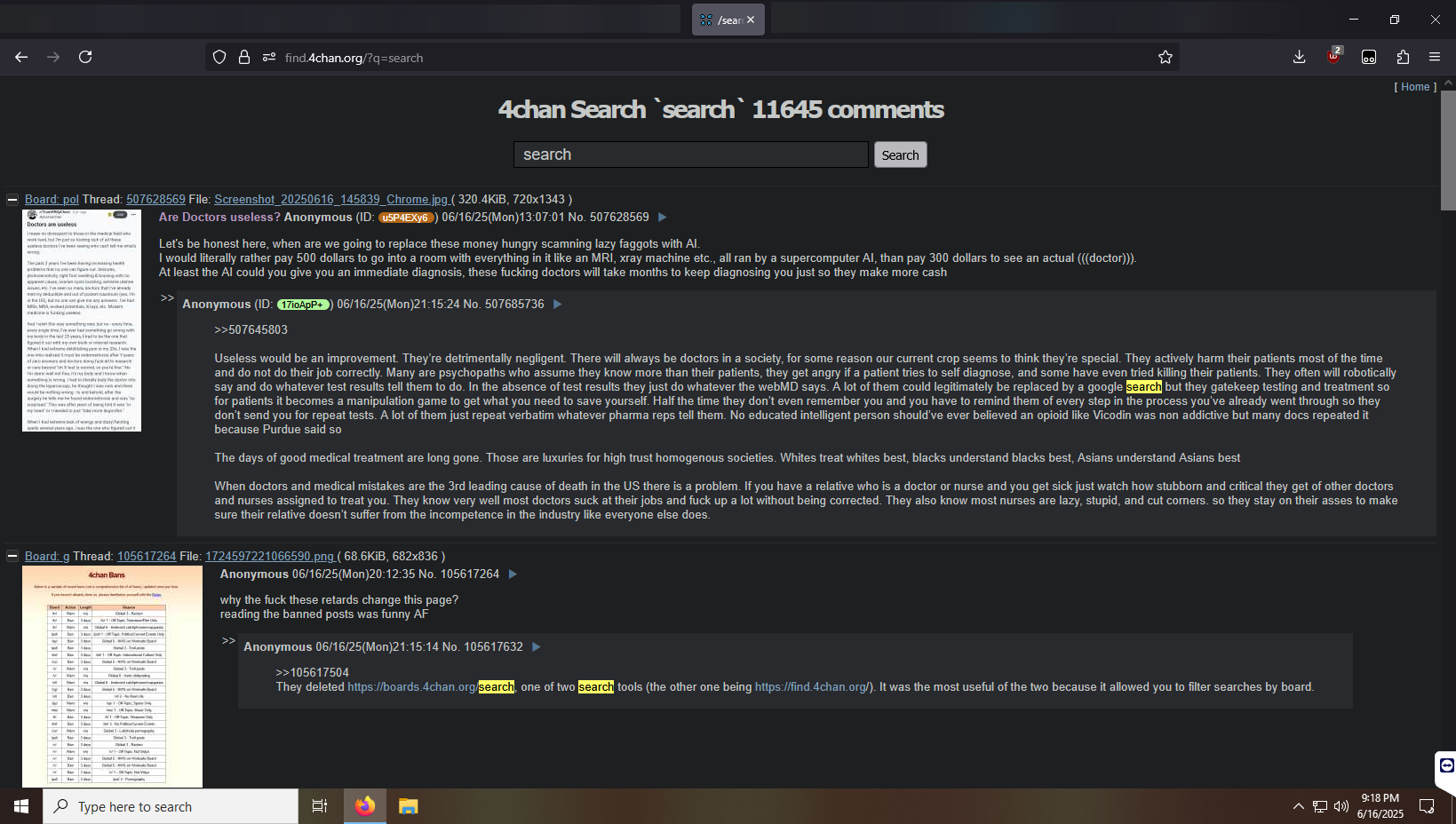Bookmark this page with the star icon

click(1166, 58)
